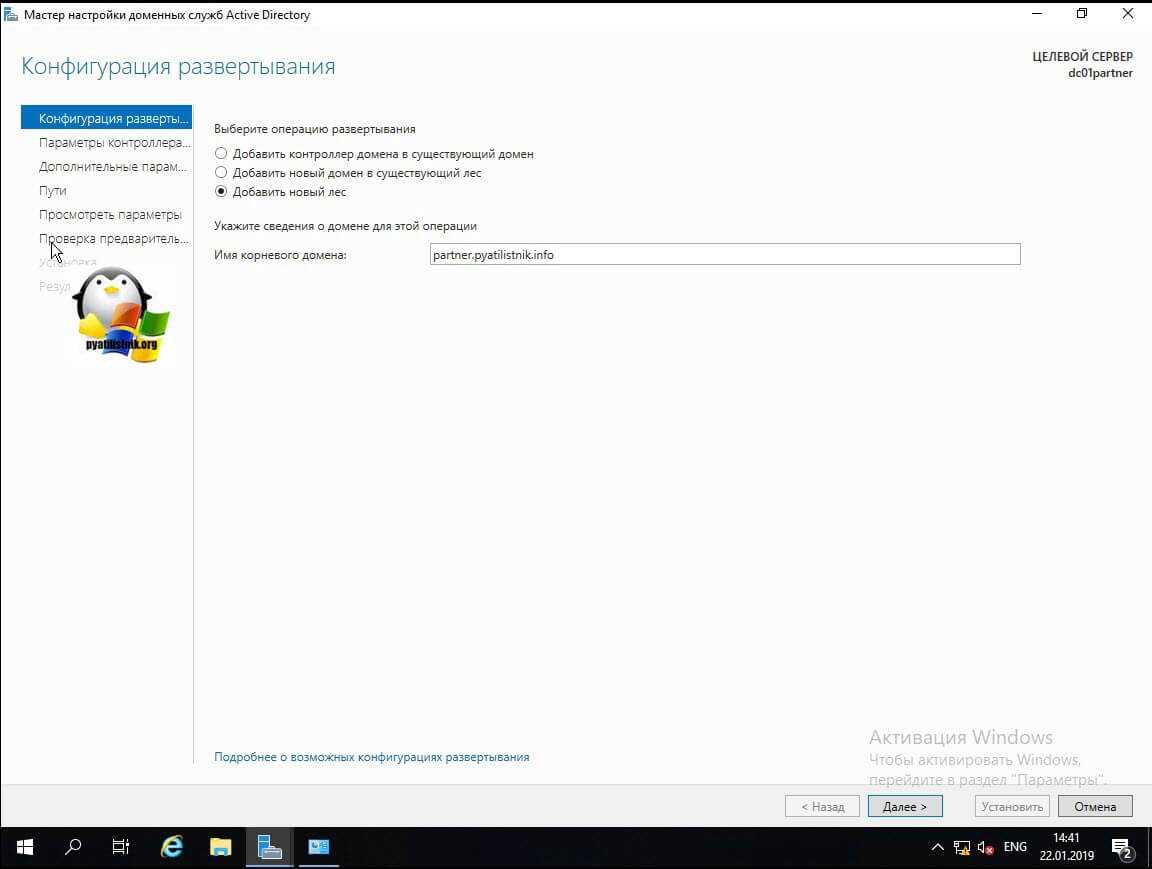Open 'Конфигурация развертывания' wizard step
This screenshot has width=1152, height=869.
pyautogui.click(x=107, y=118)
